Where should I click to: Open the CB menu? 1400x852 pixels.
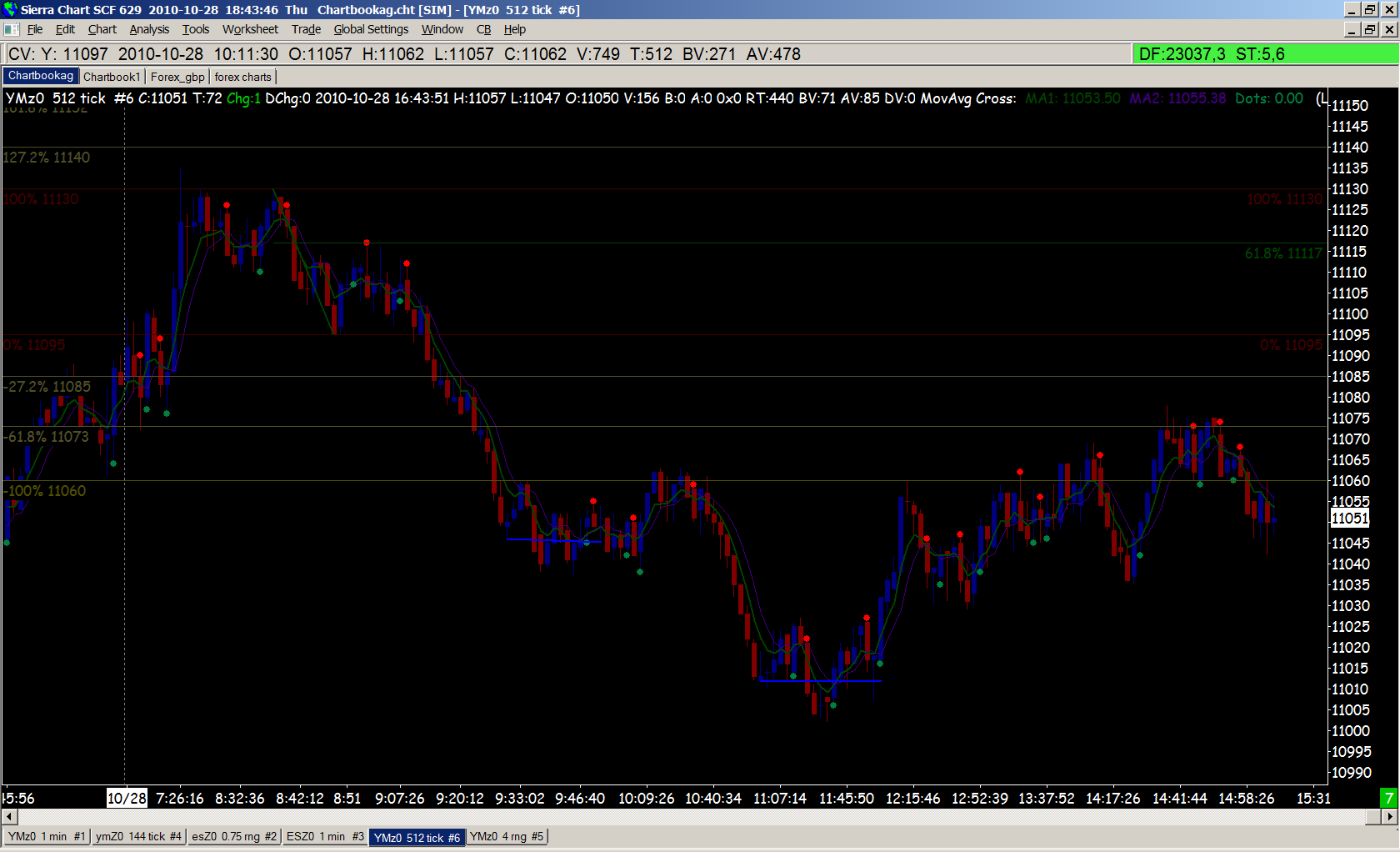coord(483,29)
